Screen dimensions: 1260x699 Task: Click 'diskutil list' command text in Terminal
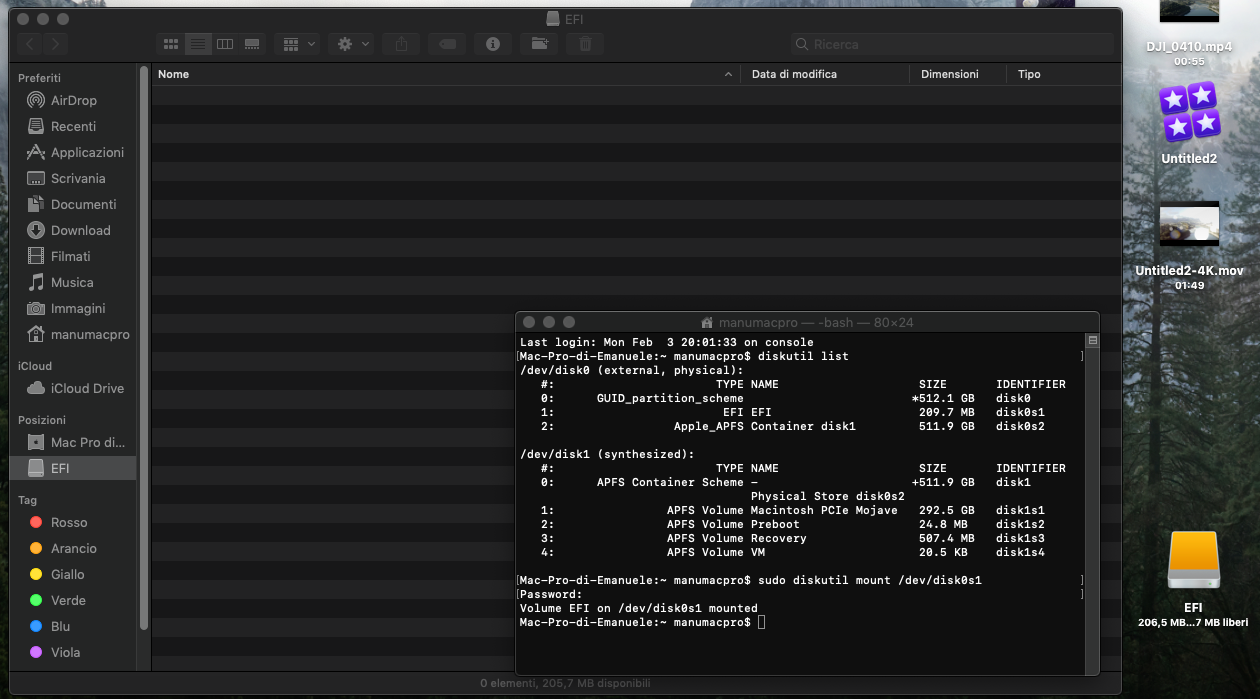pos(803,356)
